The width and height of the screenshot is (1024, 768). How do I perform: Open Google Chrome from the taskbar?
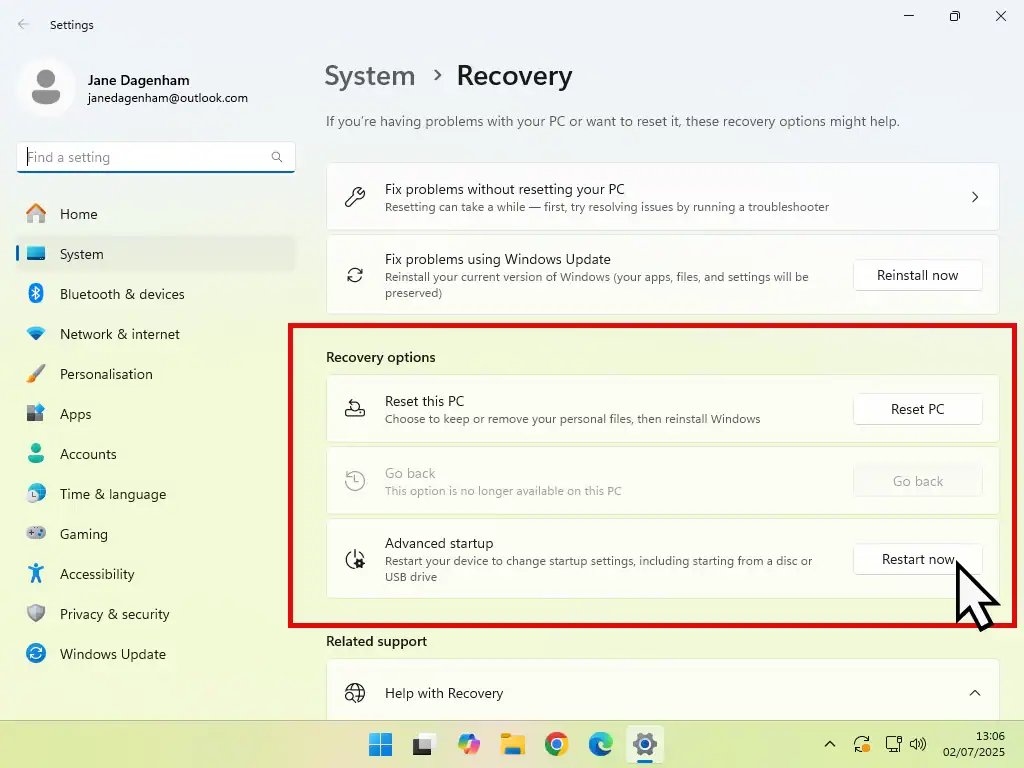(557, 744)
